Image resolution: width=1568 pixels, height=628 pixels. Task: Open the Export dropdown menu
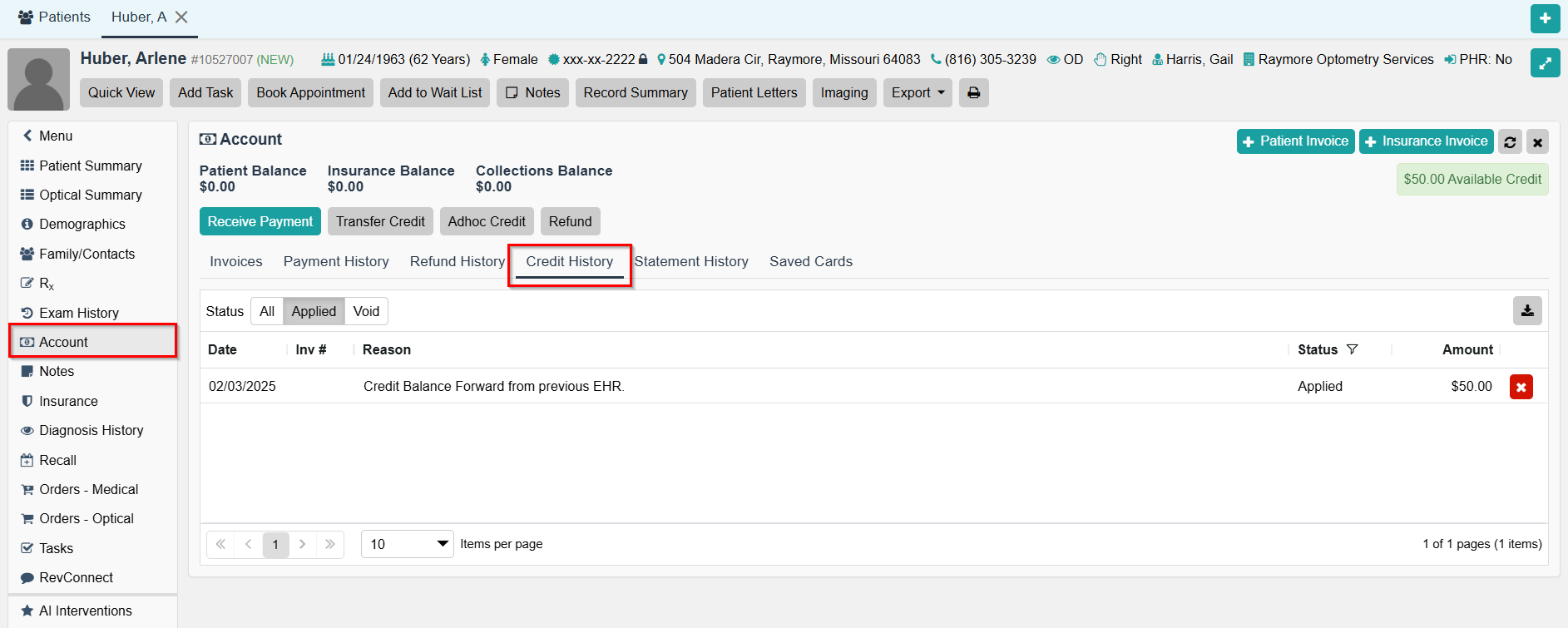click(917, 92)
